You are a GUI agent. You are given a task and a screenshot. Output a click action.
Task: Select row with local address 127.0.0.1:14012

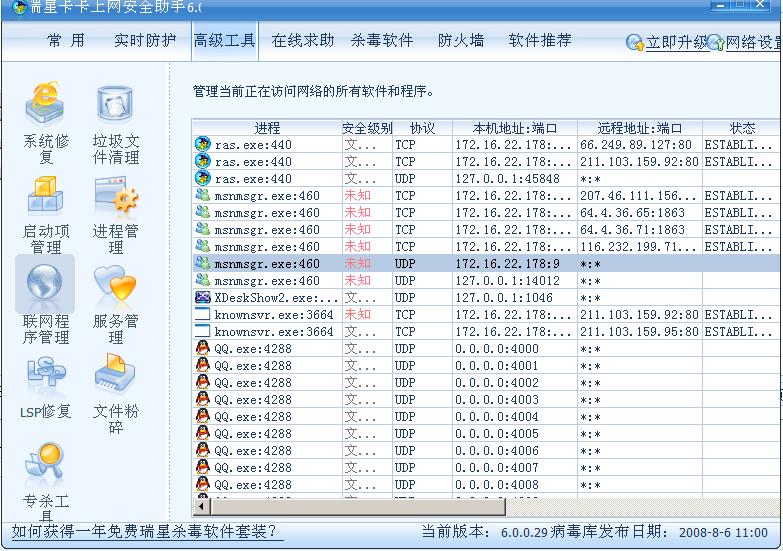click(486, 280)
